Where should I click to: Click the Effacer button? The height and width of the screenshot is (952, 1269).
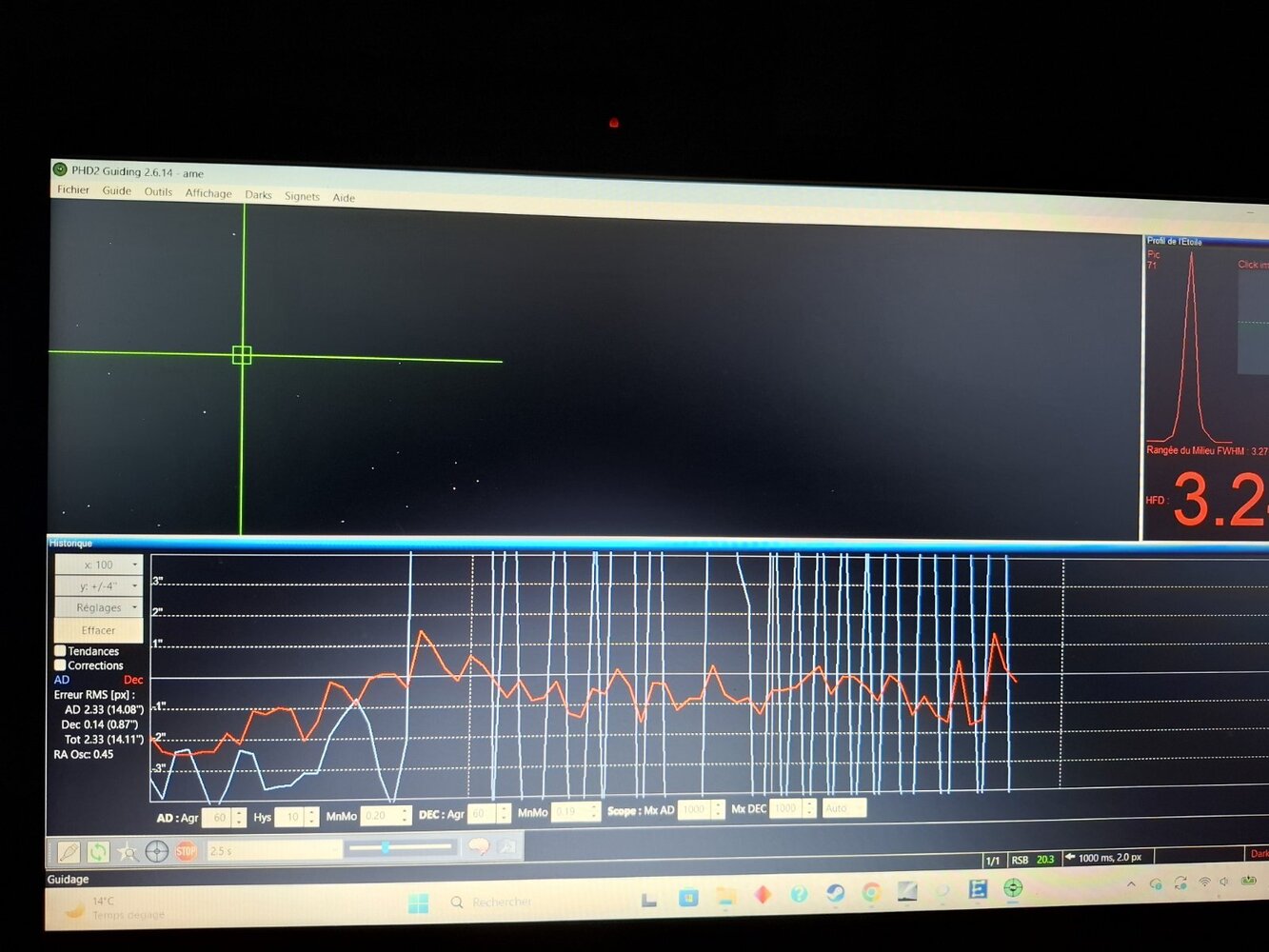pyautogui.click(x=99, y=630)
